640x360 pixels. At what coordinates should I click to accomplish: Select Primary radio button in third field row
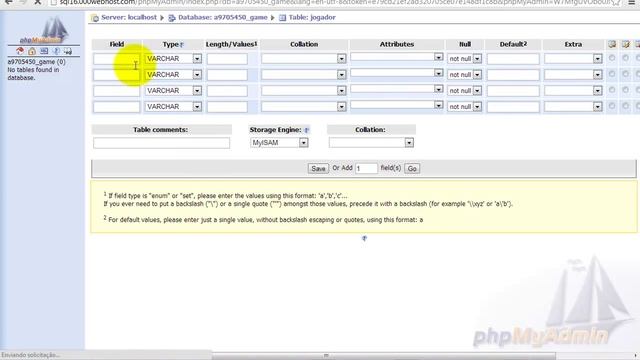coord(612,90)
